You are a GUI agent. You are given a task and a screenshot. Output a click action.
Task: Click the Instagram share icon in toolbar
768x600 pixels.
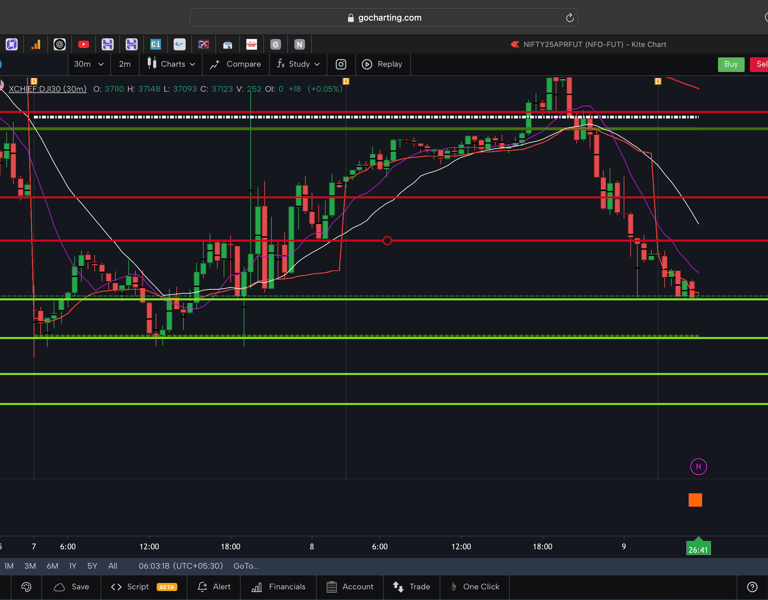(341, 64)
